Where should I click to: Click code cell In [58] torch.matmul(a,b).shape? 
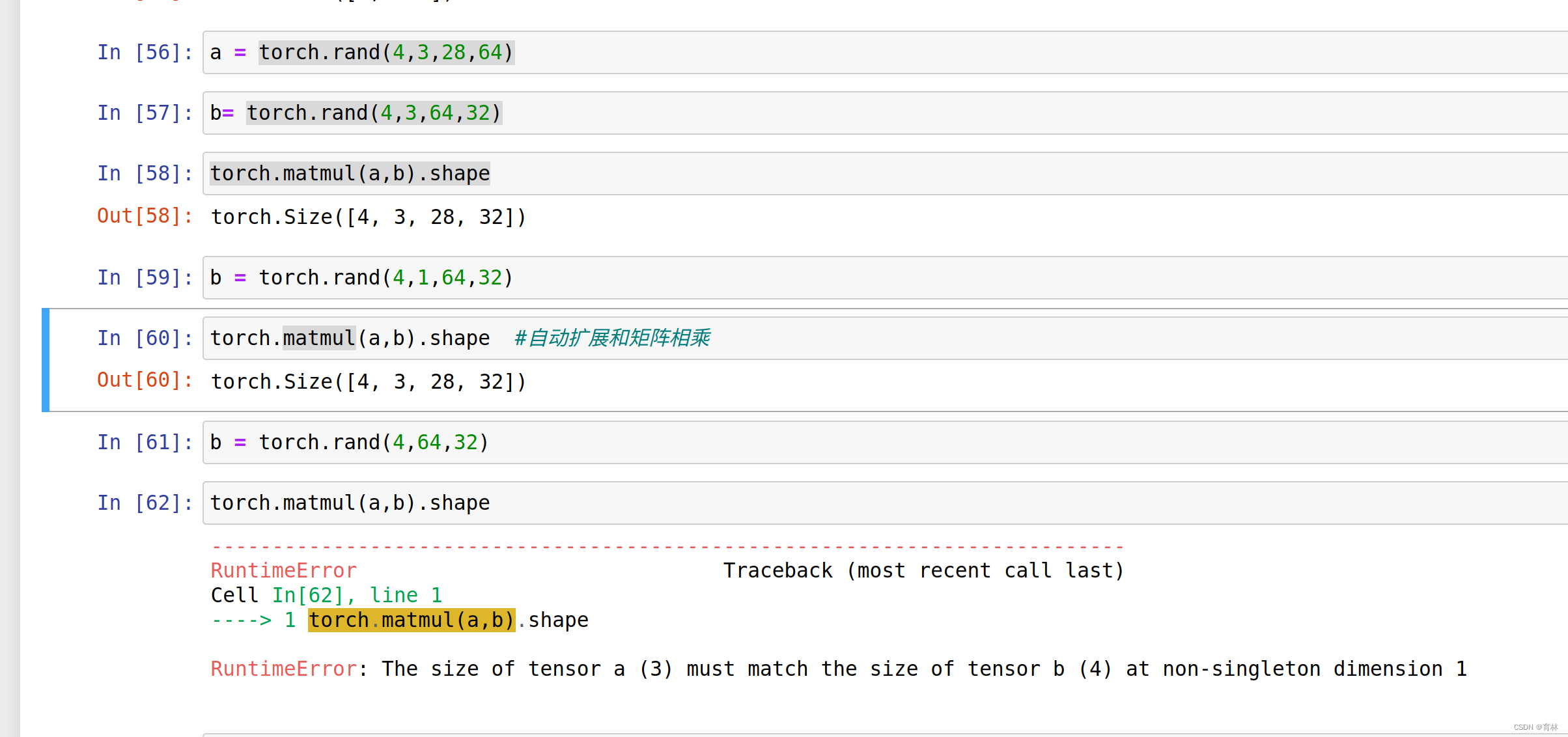886,173
